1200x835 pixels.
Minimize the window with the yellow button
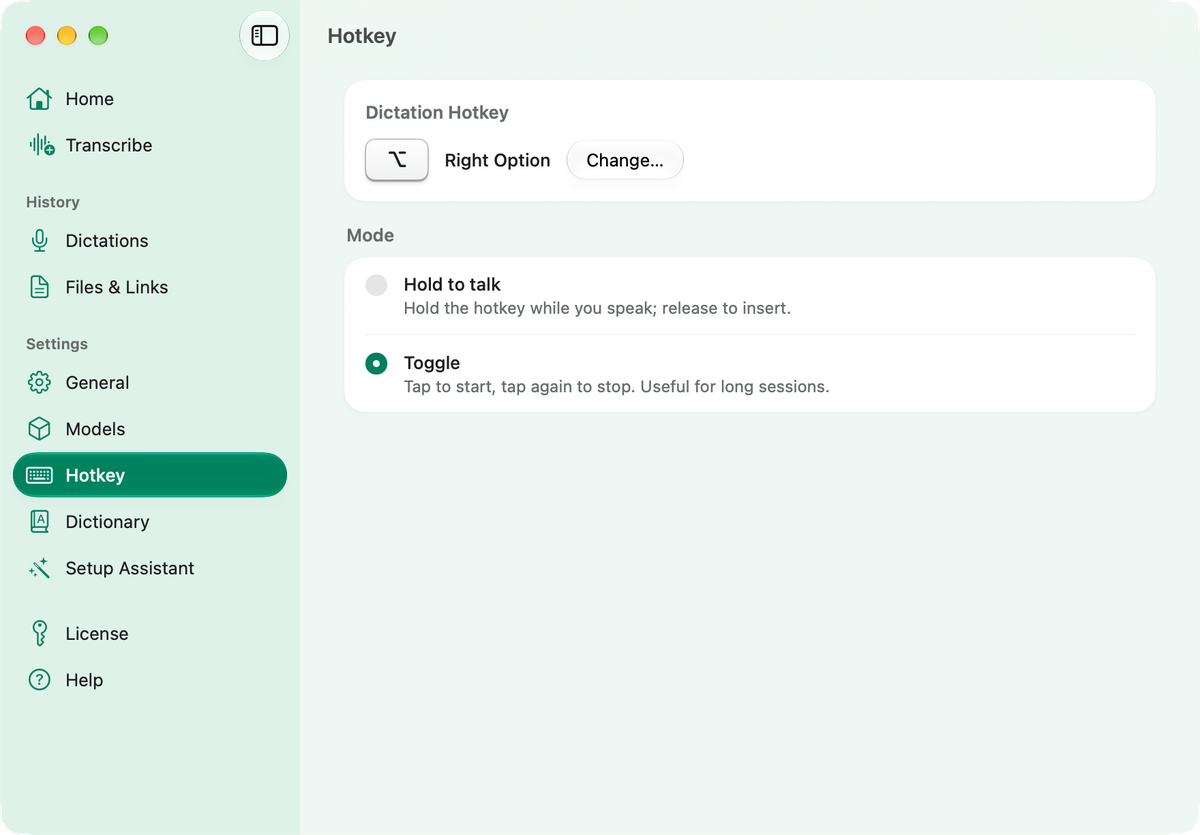point(67,36)
